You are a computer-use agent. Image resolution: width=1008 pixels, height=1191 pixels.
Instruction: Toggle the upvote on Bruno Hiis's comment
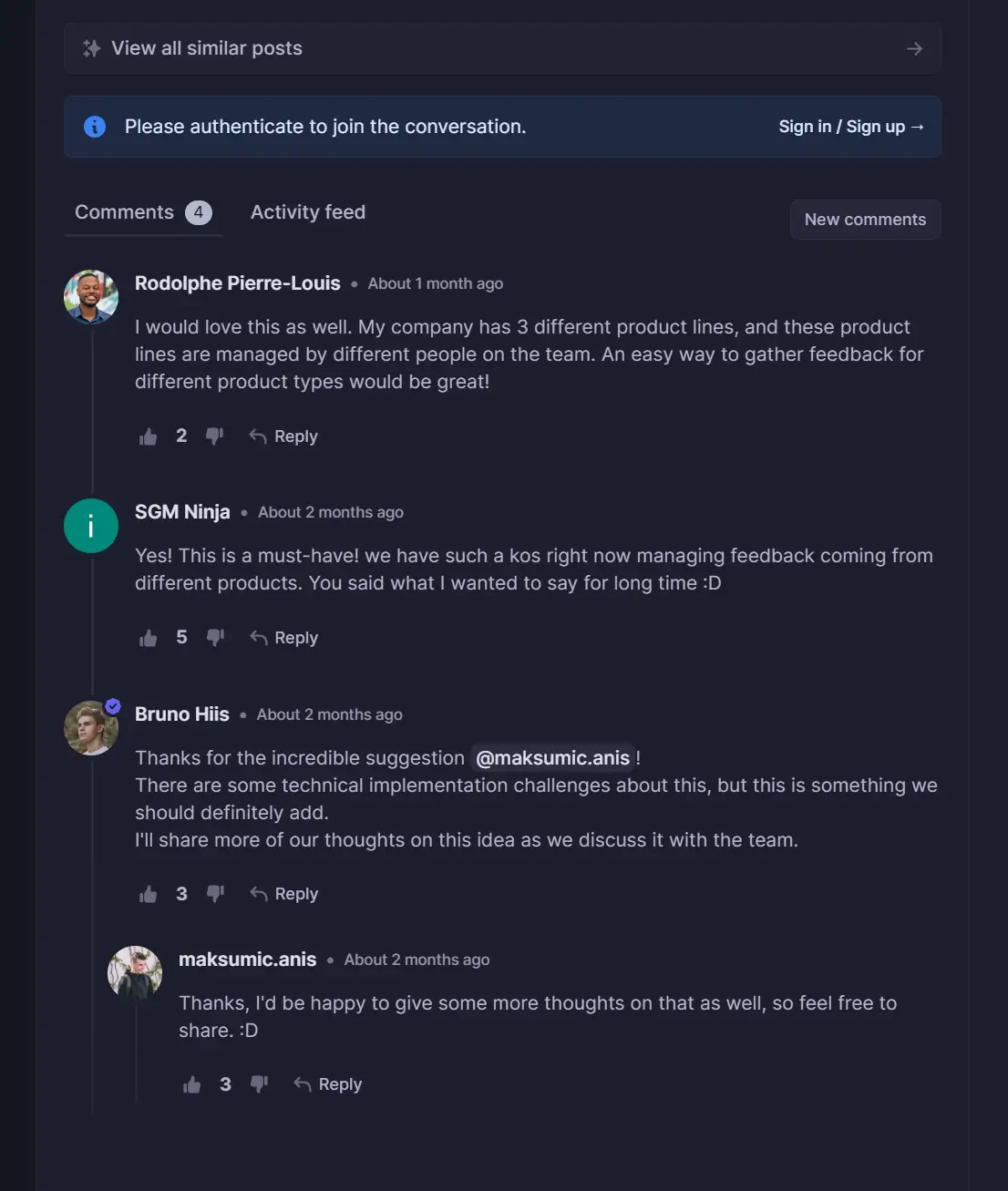coord(148,893)
